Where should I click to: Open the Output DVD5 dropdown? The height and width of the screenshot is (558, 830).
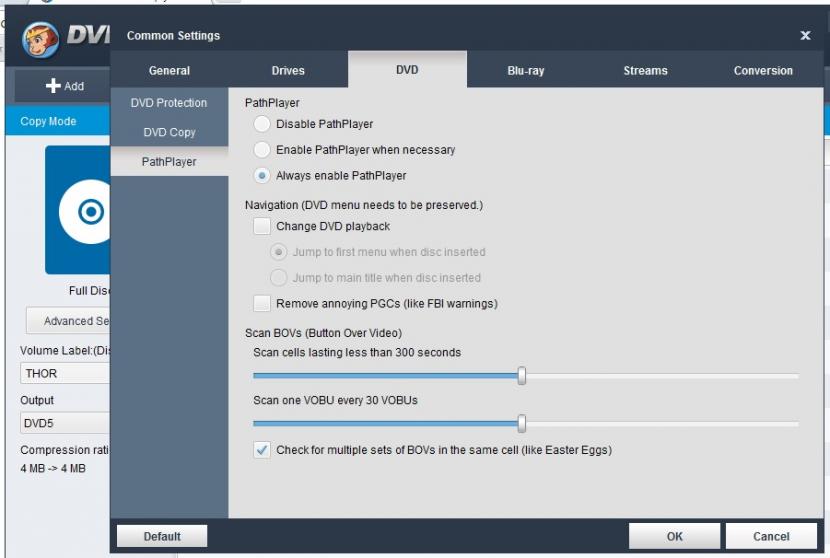tap(65, 423)
